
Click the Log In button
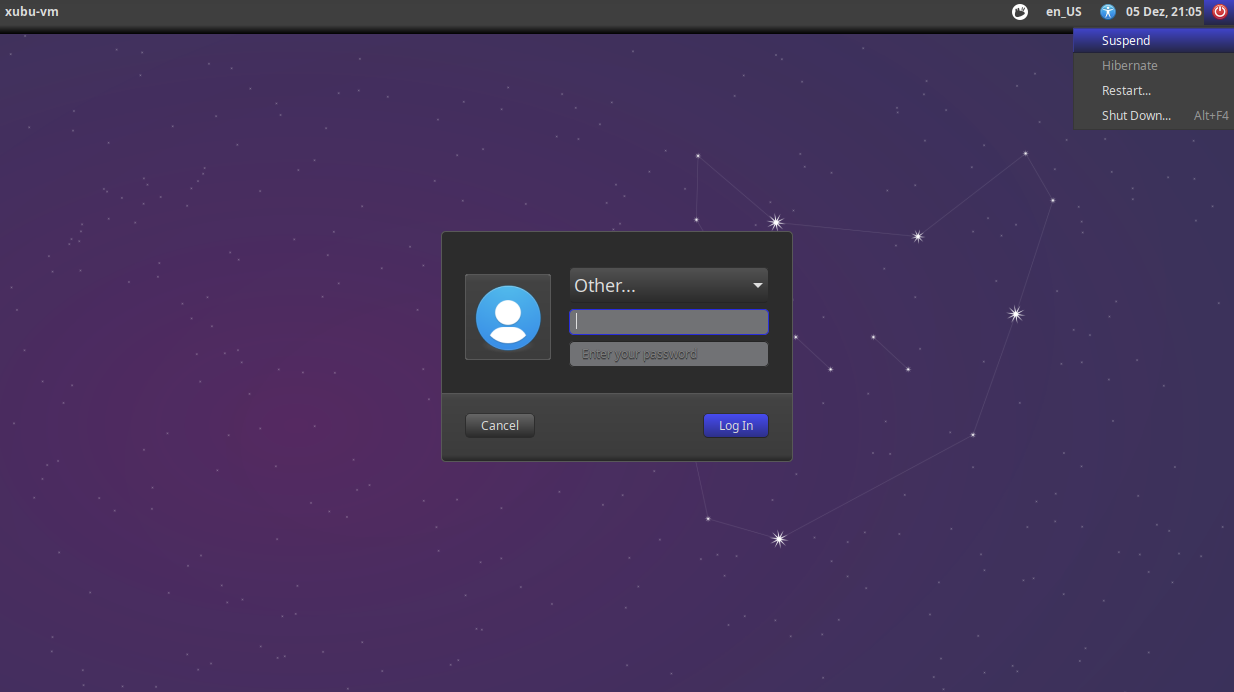tap(736, 425)
